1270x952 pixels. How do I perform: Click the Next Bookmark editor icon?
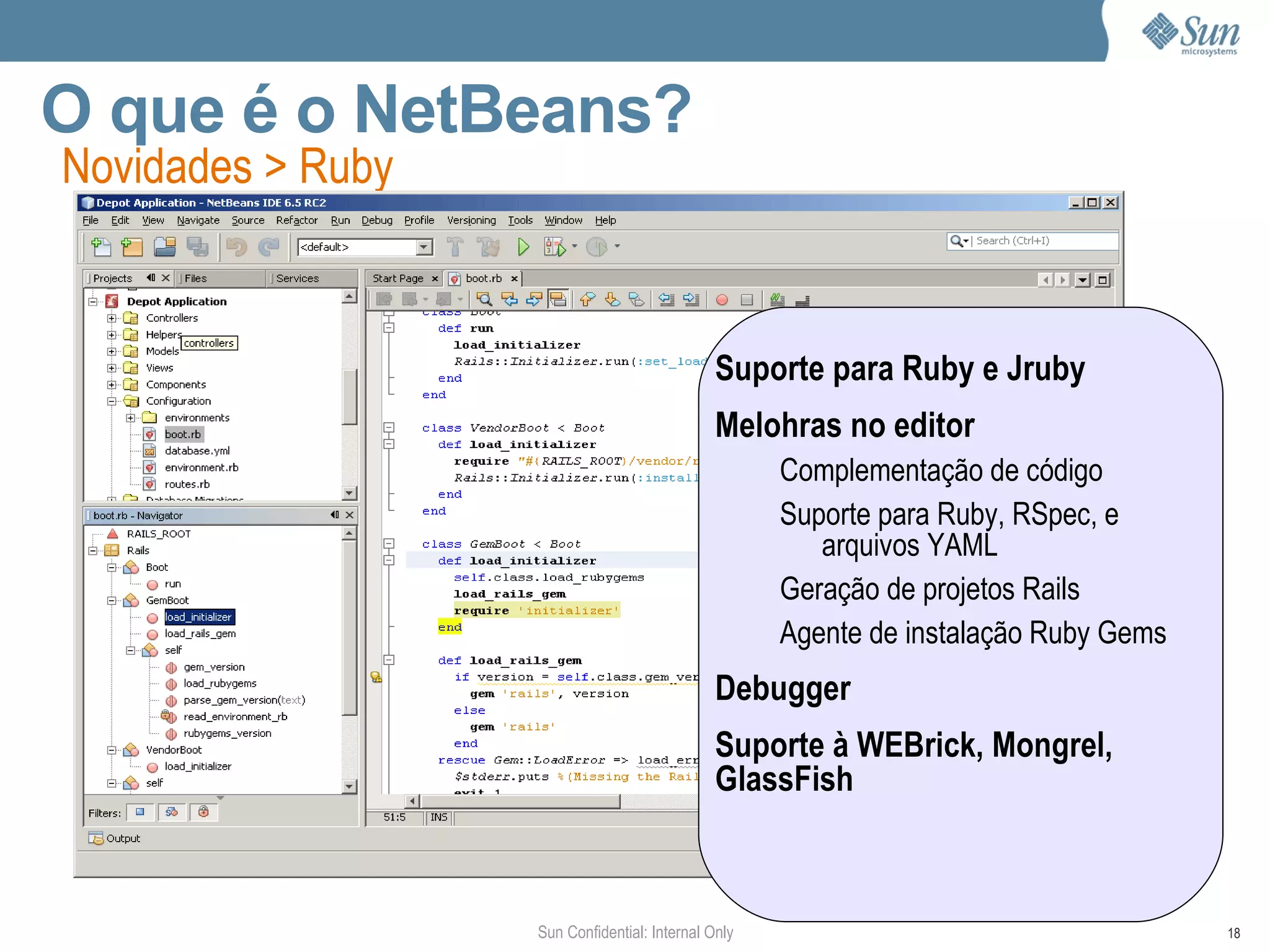612,299
